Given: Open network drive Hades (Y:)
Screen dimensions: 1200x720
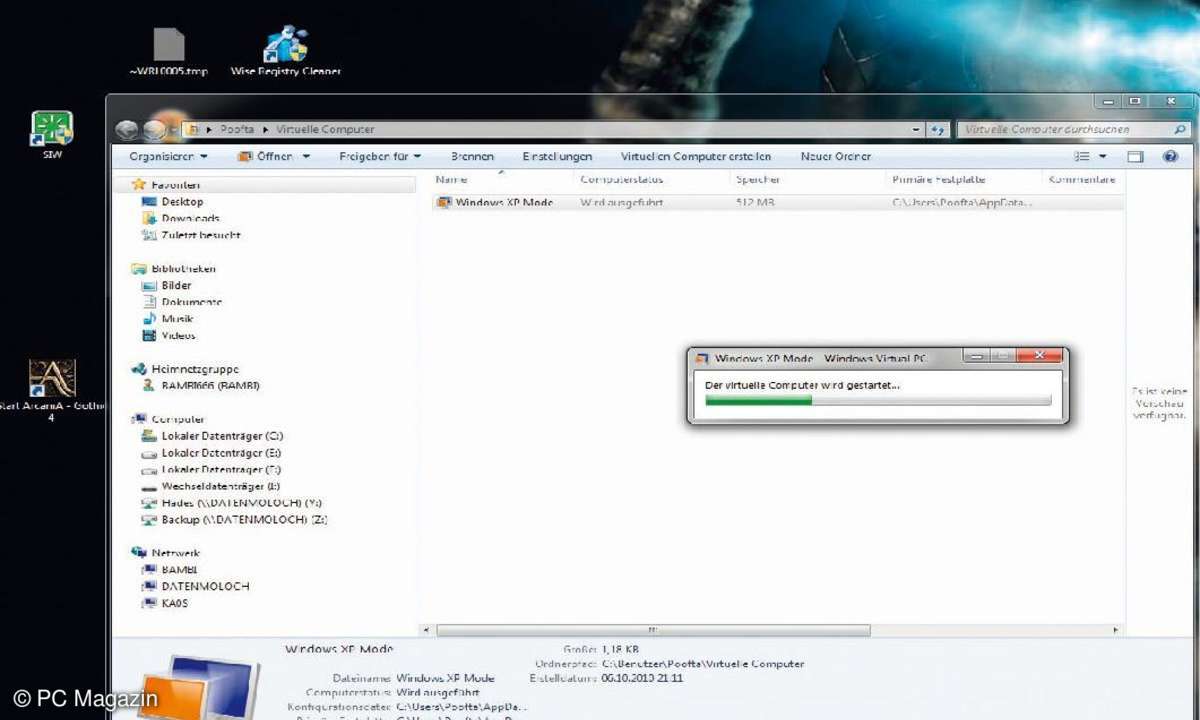Looking at the screenshot, I should (x=232, y=503).
